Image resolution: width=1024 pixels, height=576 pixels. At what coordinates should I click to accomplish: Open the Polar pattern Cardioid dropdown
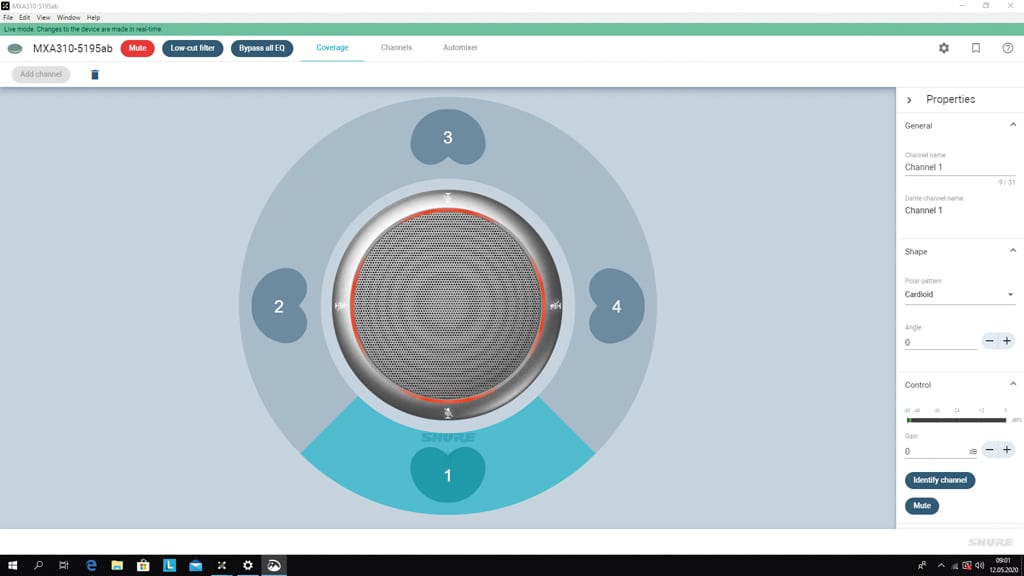click(x=959, y=295)
